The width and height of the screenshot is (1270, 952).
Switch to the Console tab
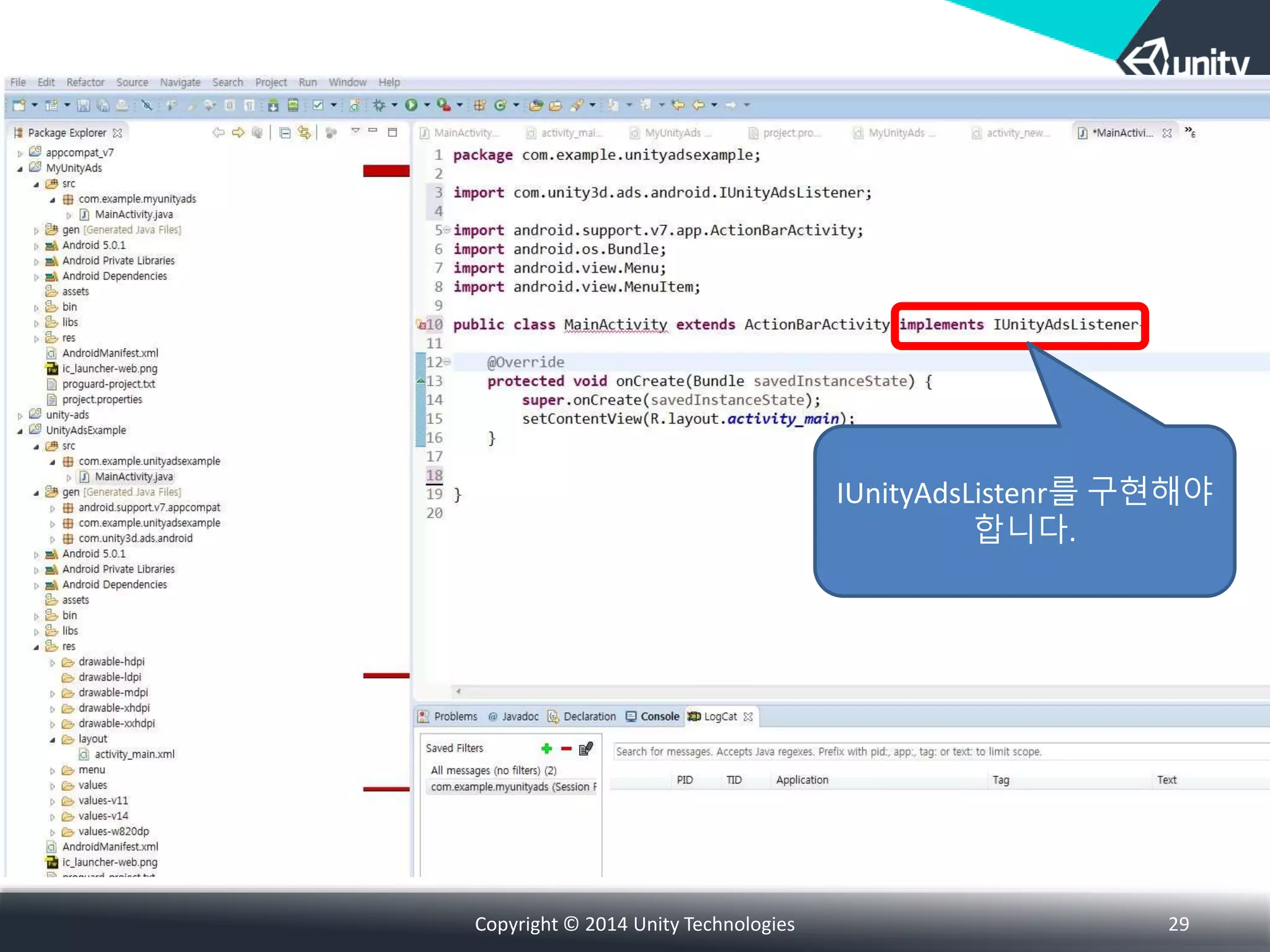(653, 716)
